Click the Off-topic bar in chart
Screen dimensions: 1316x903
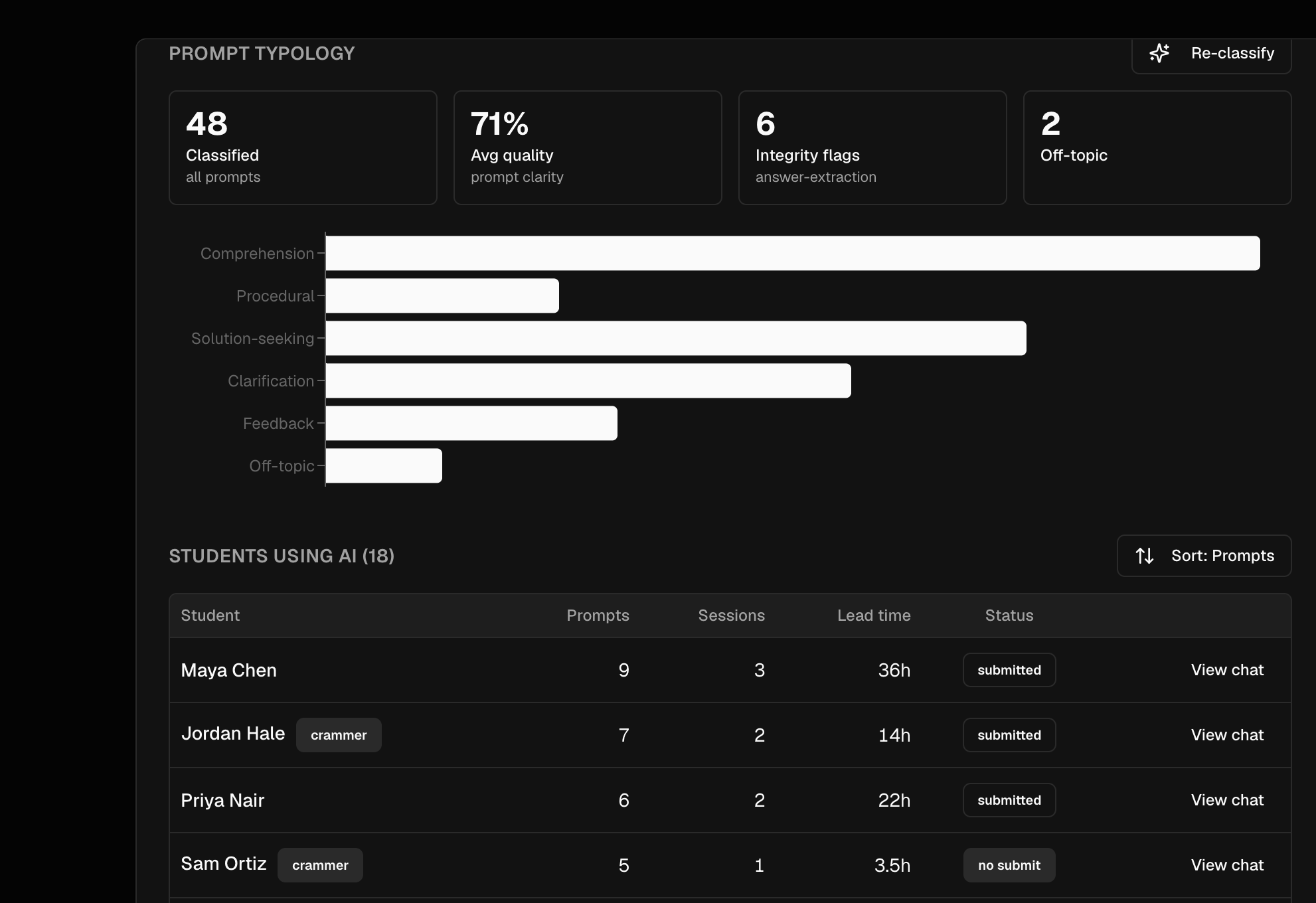[384, 465]
